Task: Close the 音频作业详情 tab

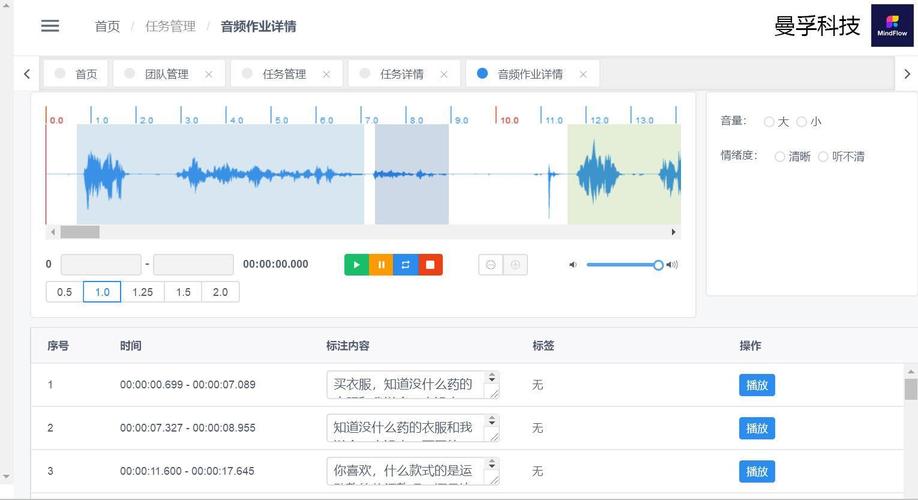Action: point(583,74)
